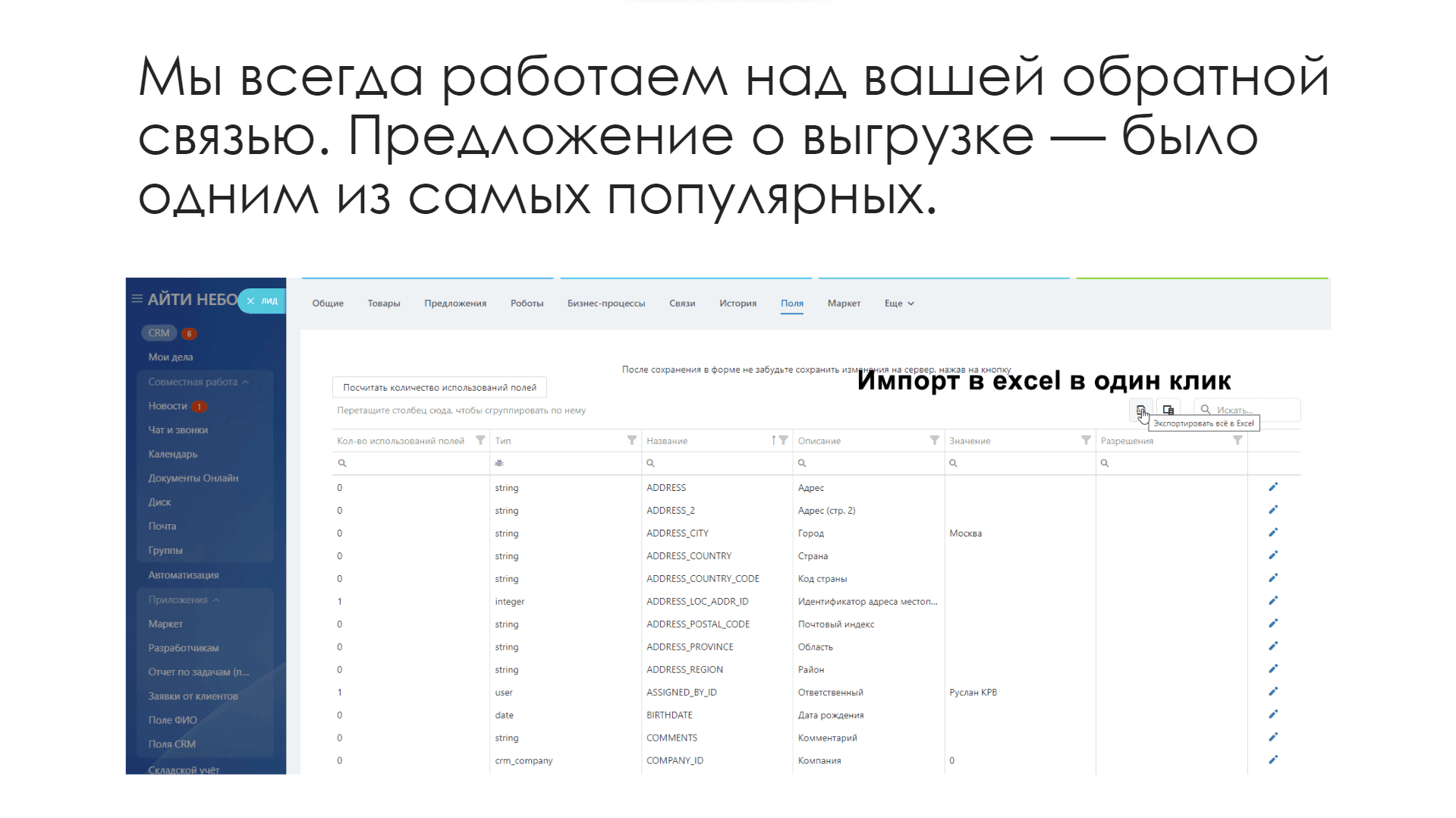
Task: Open the Бизнес-процессы tab
Action: click(606, 304)
